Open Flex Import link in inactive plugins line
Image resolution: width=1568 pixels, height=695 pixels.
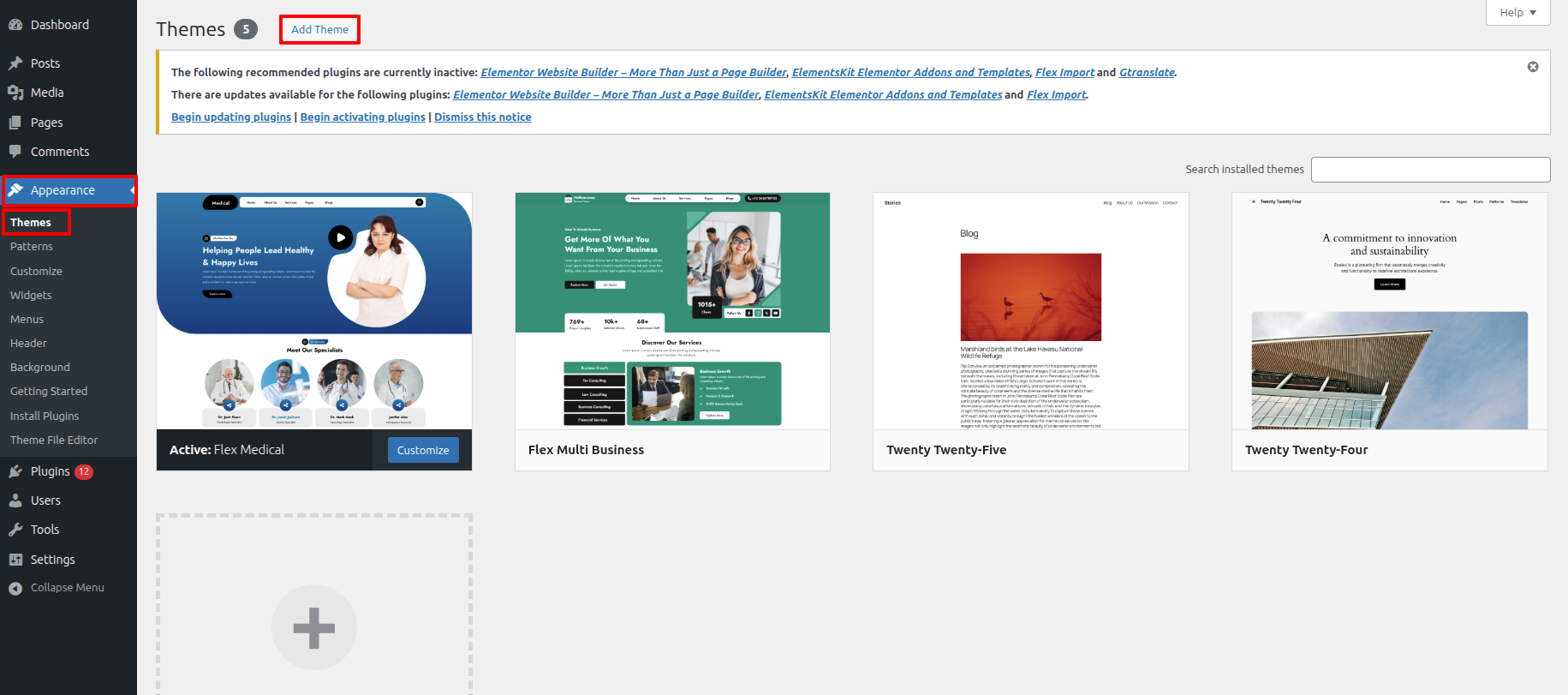(x=1064, y=73)
